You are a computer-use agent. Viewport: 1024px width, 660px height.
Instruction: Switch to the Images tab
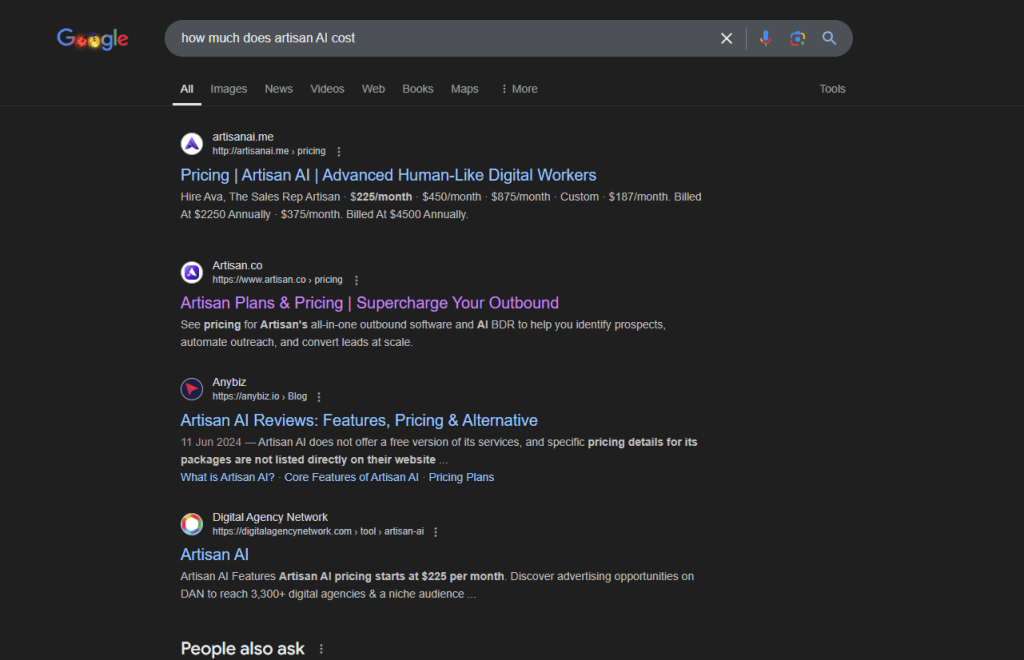(x=229, y=89)
